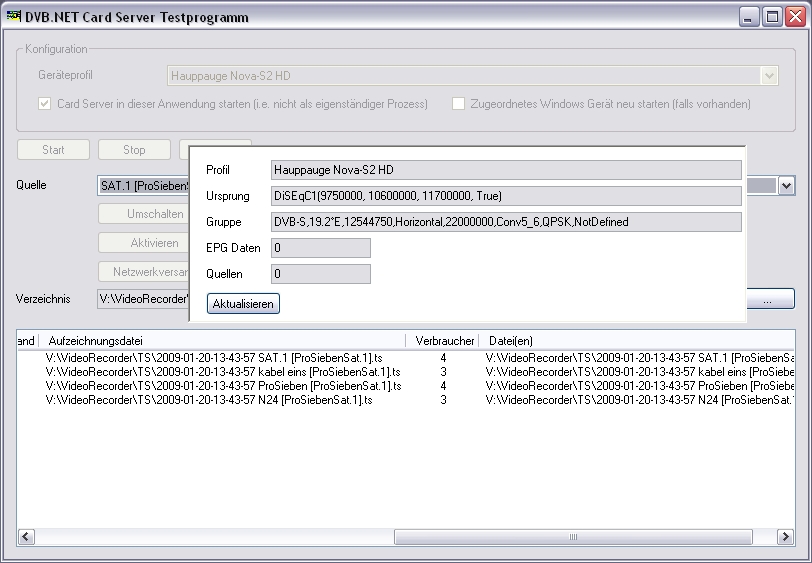Image resolution: width=812 pixels, height=563 pixels.
Task: Click the EPG Daten value field
Action: [320, 248]
